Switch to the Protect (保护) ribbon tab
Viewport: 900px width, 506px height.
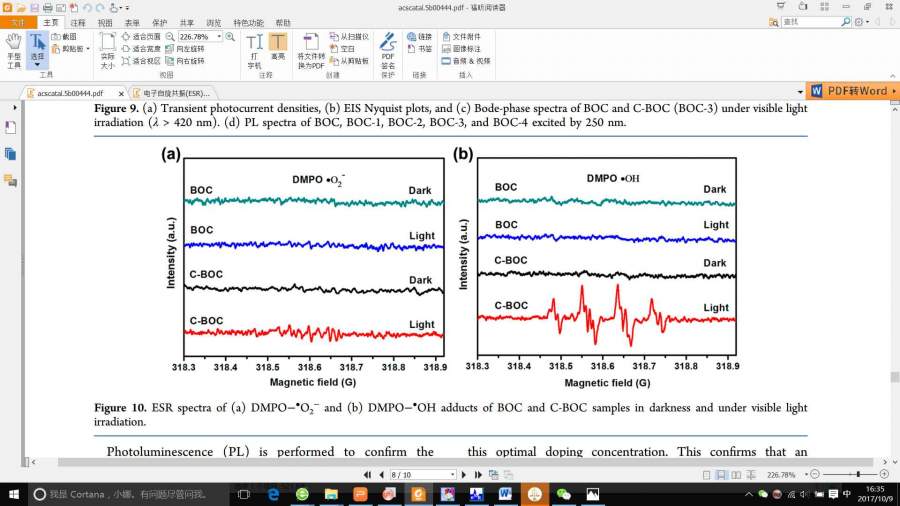tap(159, 23)
